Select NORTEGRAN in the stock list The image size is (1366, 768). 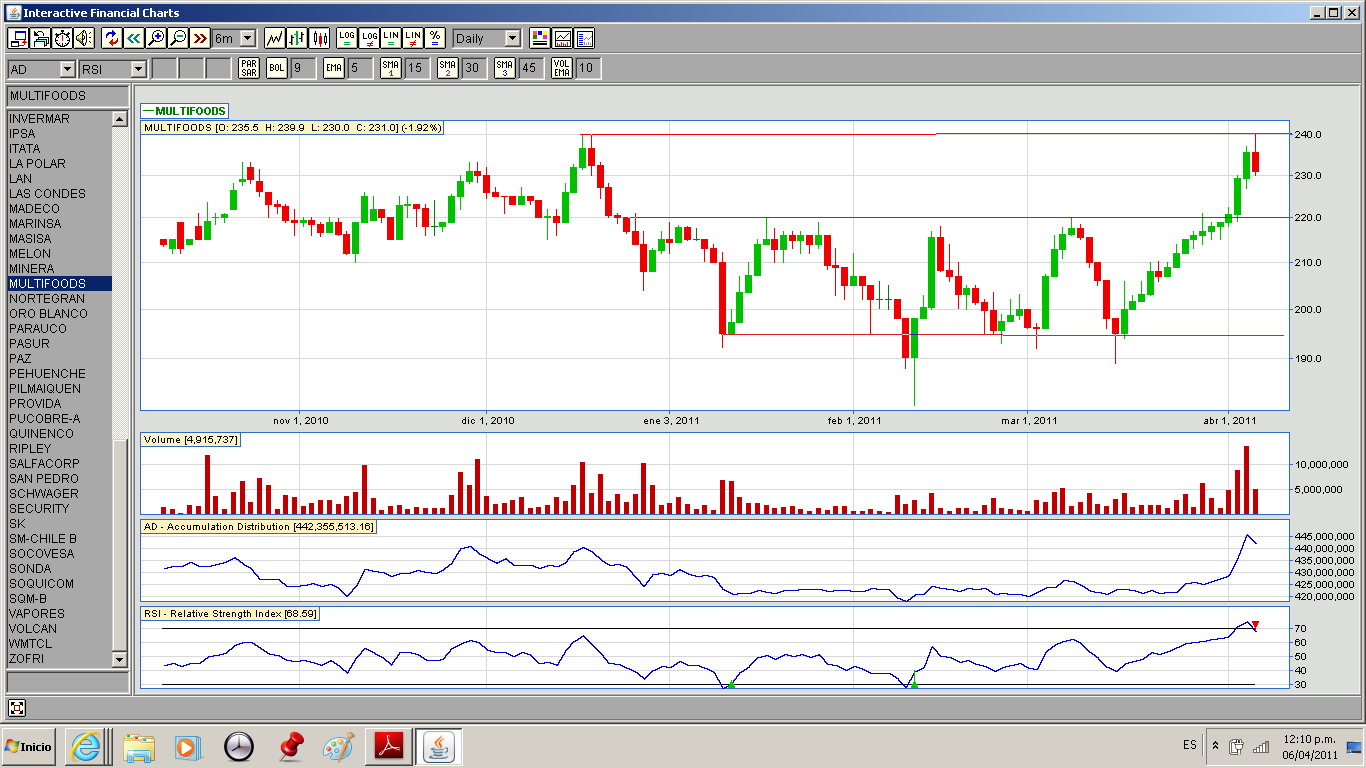47,299
